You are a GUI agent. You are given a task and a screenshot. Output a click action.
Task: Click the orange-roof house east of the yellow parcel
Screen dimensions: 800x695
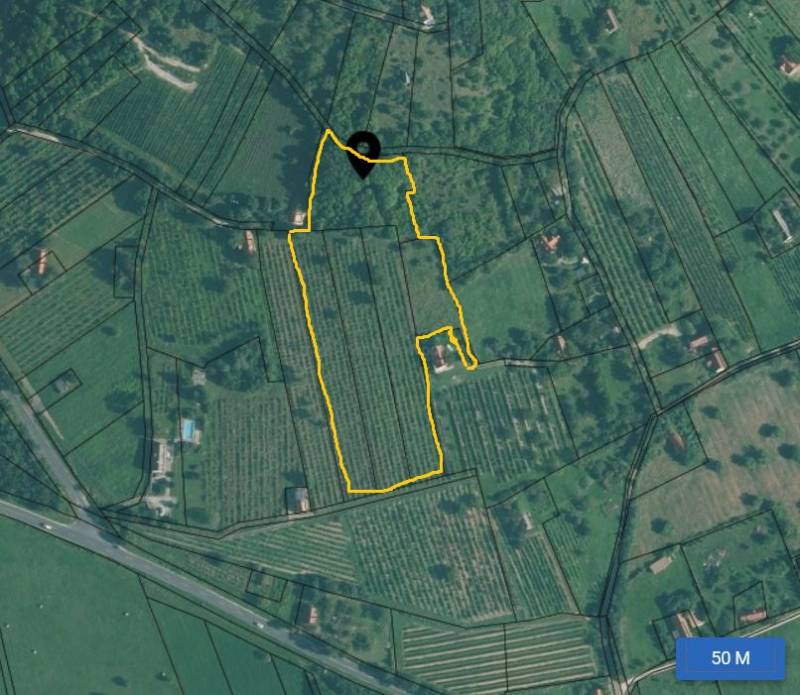point(550,242)
